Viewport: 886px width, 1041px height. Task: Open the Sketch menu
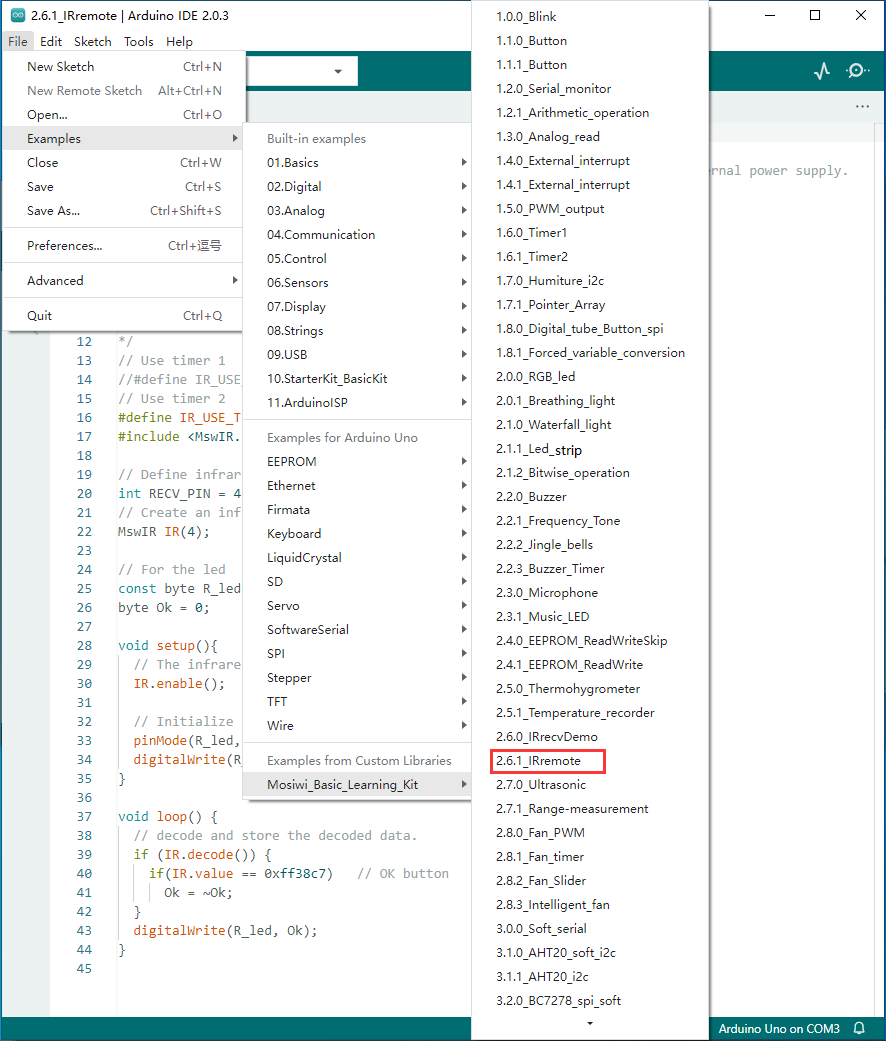pyautogui.click(x=92, y=41)
